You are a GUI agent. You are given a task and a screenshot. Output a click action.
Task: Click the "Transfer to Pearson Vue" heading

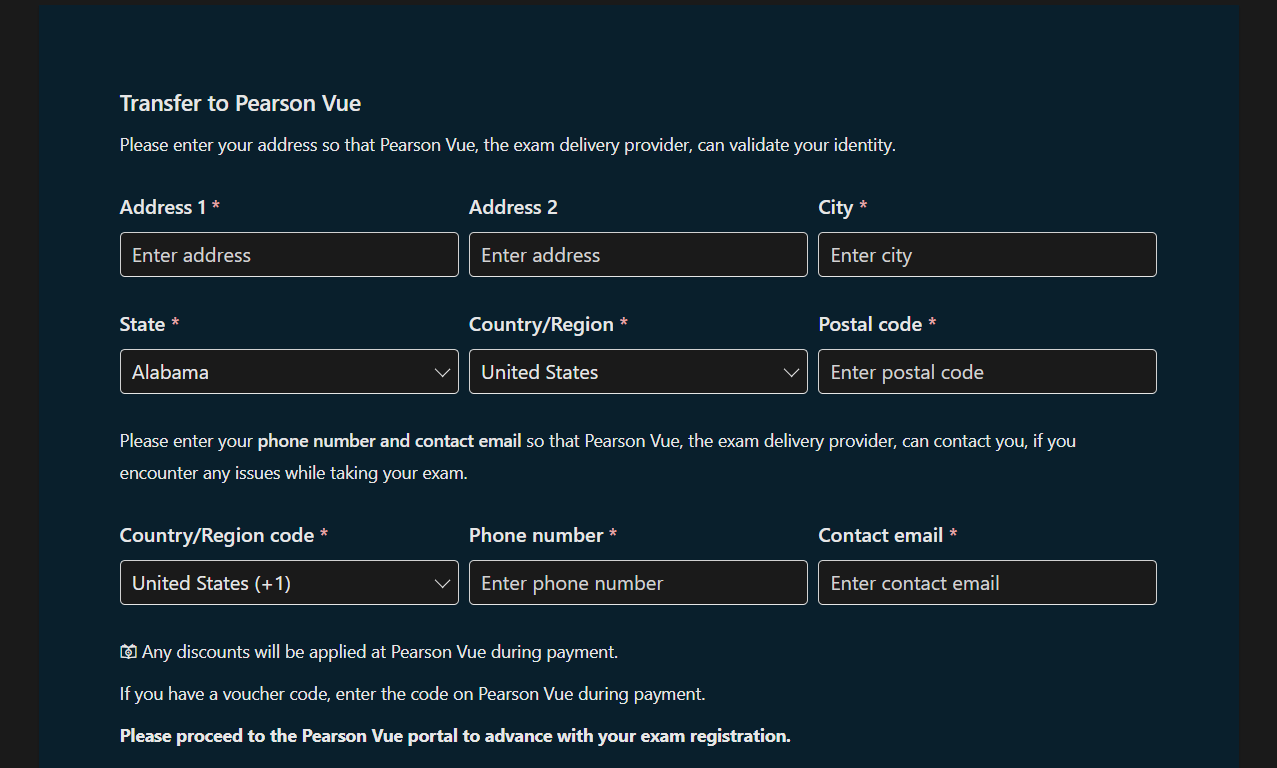coord(240,103)
